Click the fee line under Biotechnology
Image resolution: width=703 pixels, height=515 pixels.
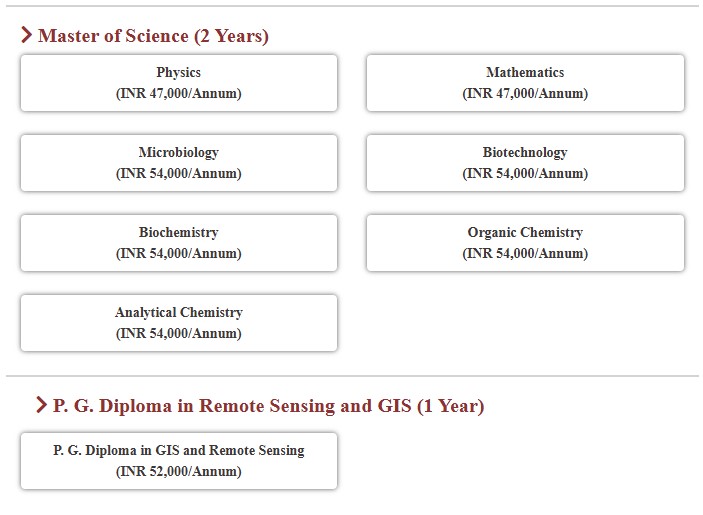[x=525, y=174]
